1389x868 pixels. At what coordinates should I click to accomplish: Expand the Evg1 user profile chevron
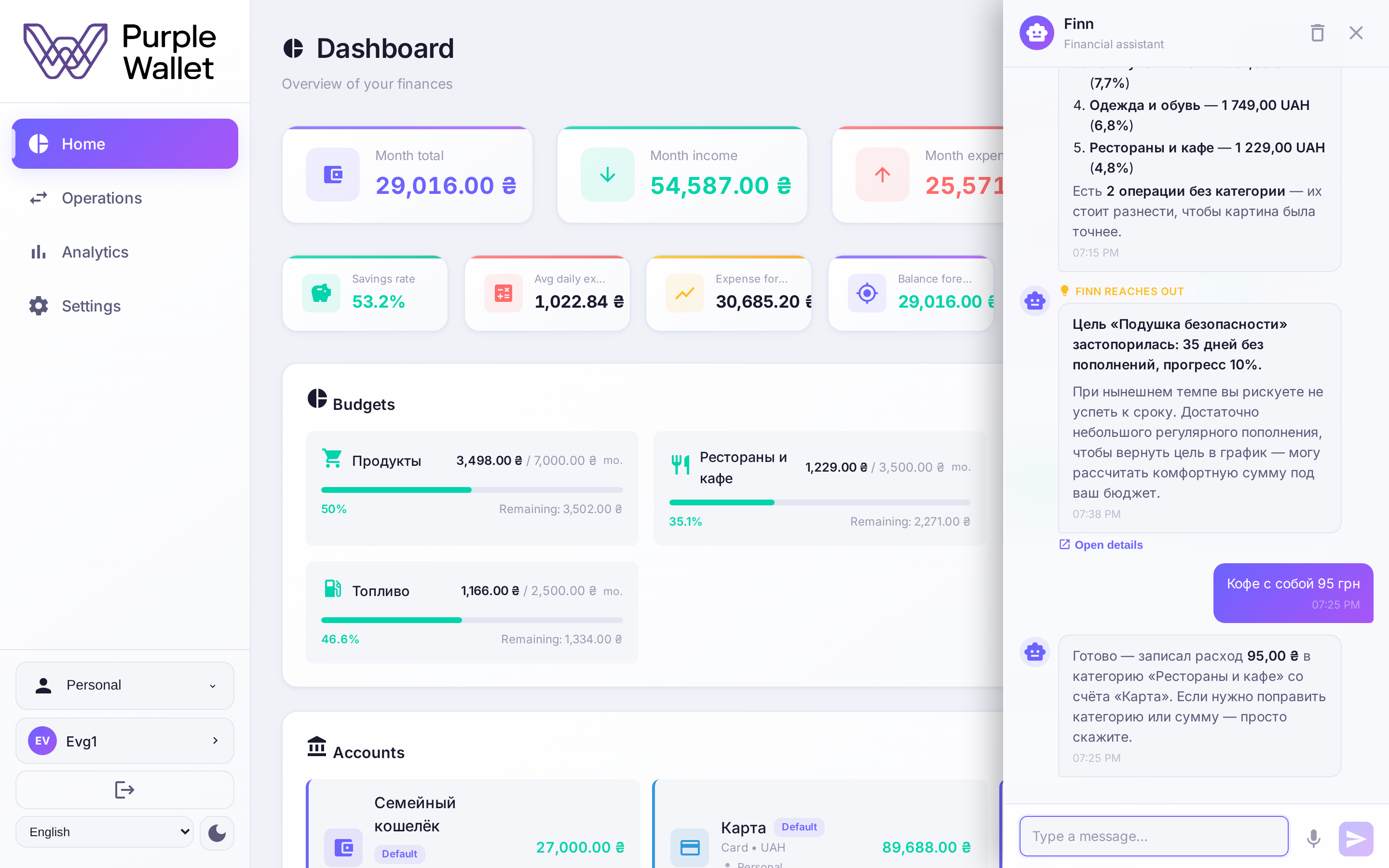215,741
